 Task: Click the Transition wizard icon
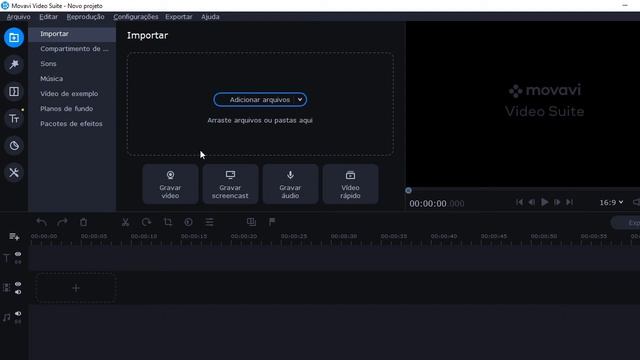click(x=251, y=222)
